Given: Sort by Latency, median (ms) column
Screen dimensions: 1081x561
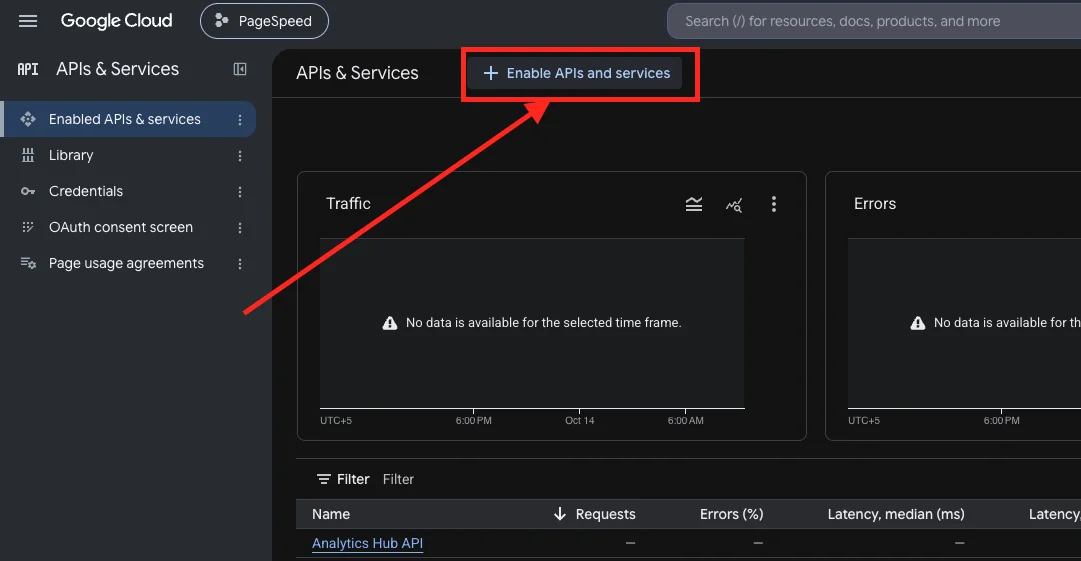Looking at the screenshot, I should (896, 514).
